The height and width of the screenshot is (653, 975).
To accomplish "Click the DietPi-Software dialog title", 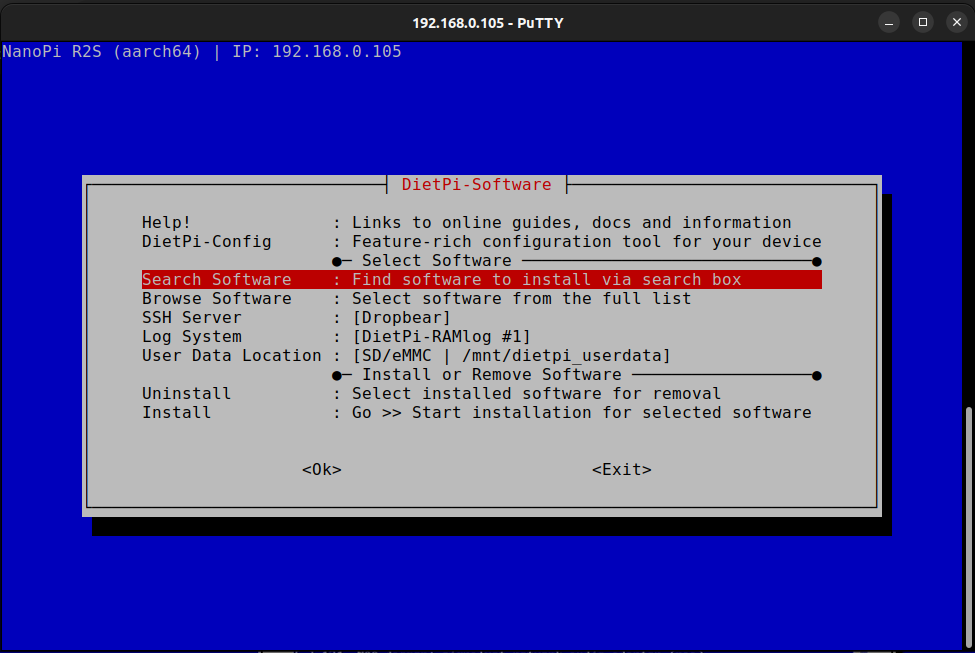I will [x=476, y=185].
